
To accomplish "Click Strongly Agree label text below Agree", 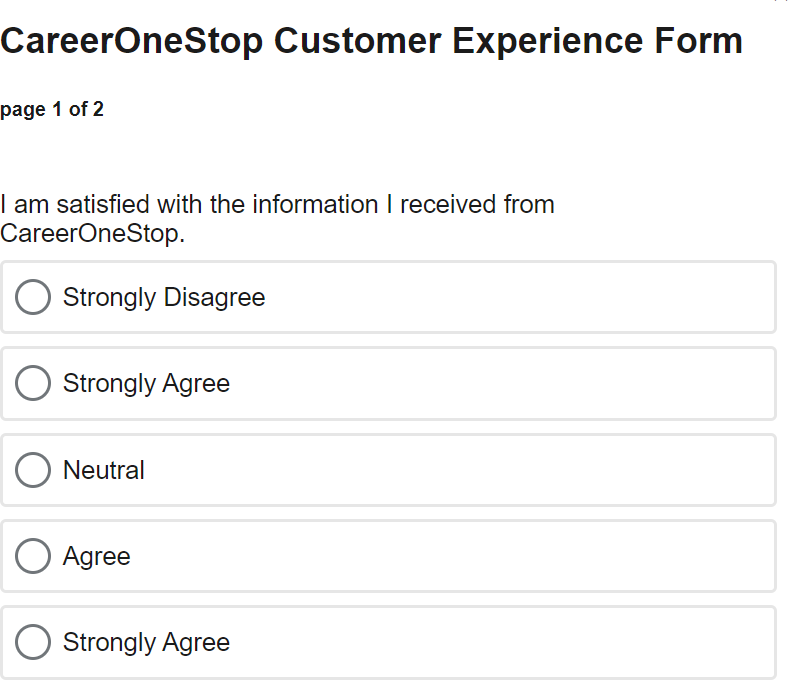I will [146, 642].
